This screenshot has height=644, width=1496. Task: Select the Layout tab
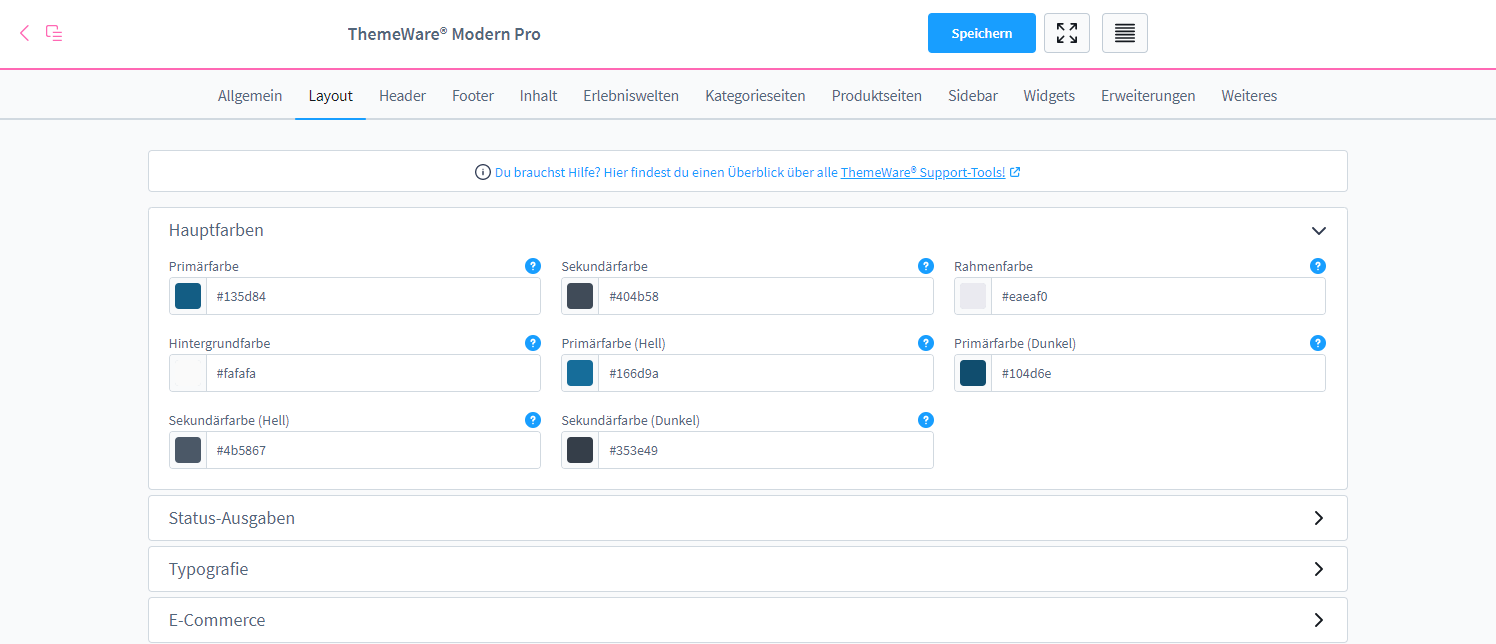[x=331, y=96]
